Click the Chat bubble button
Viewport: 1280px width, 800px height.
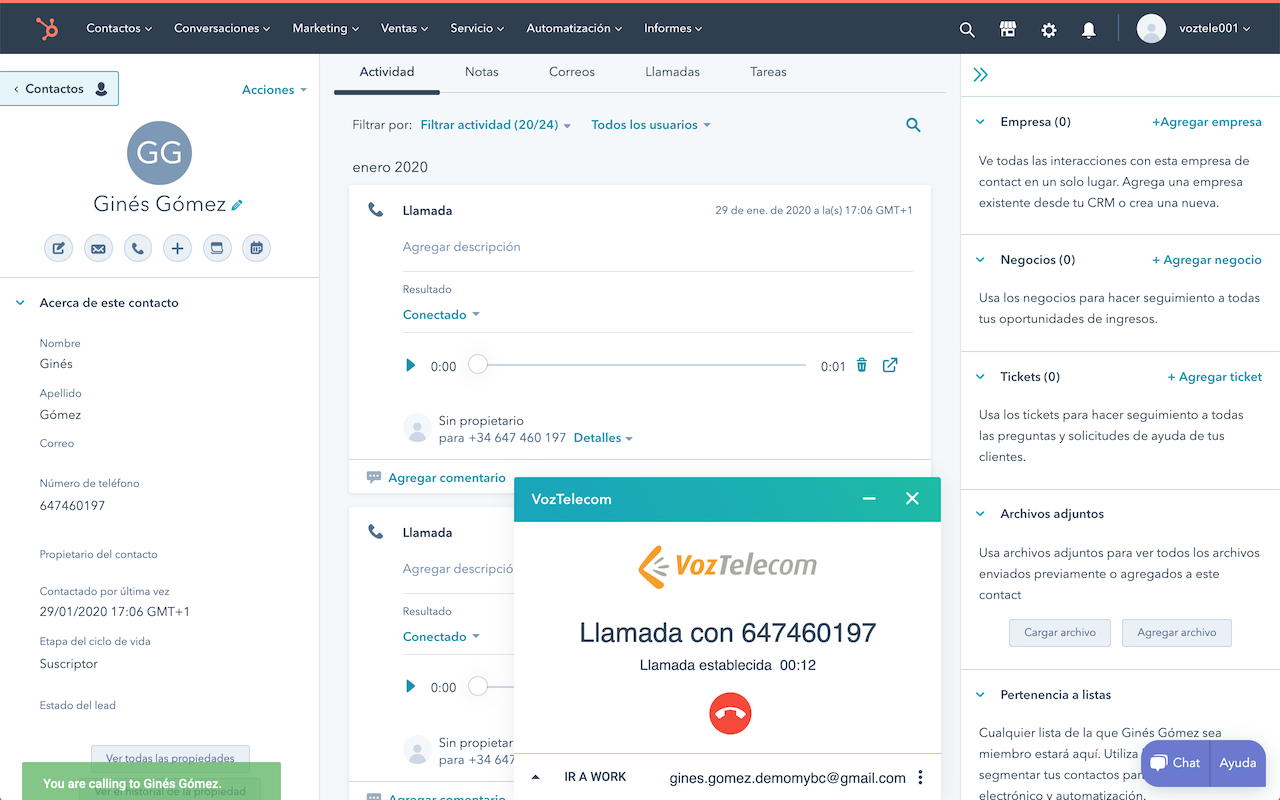[x=1175, y=763]
